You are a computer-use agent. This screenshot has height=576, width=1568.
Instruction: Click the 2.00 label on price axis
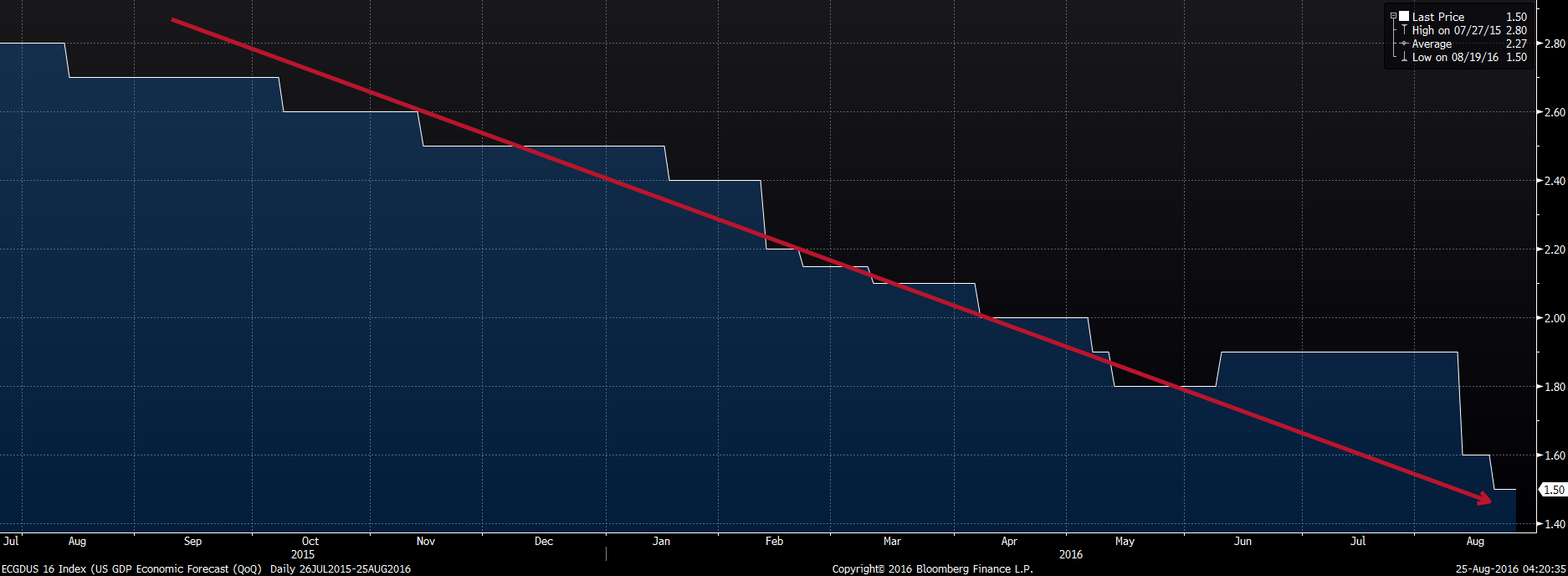coord(1555,318)
